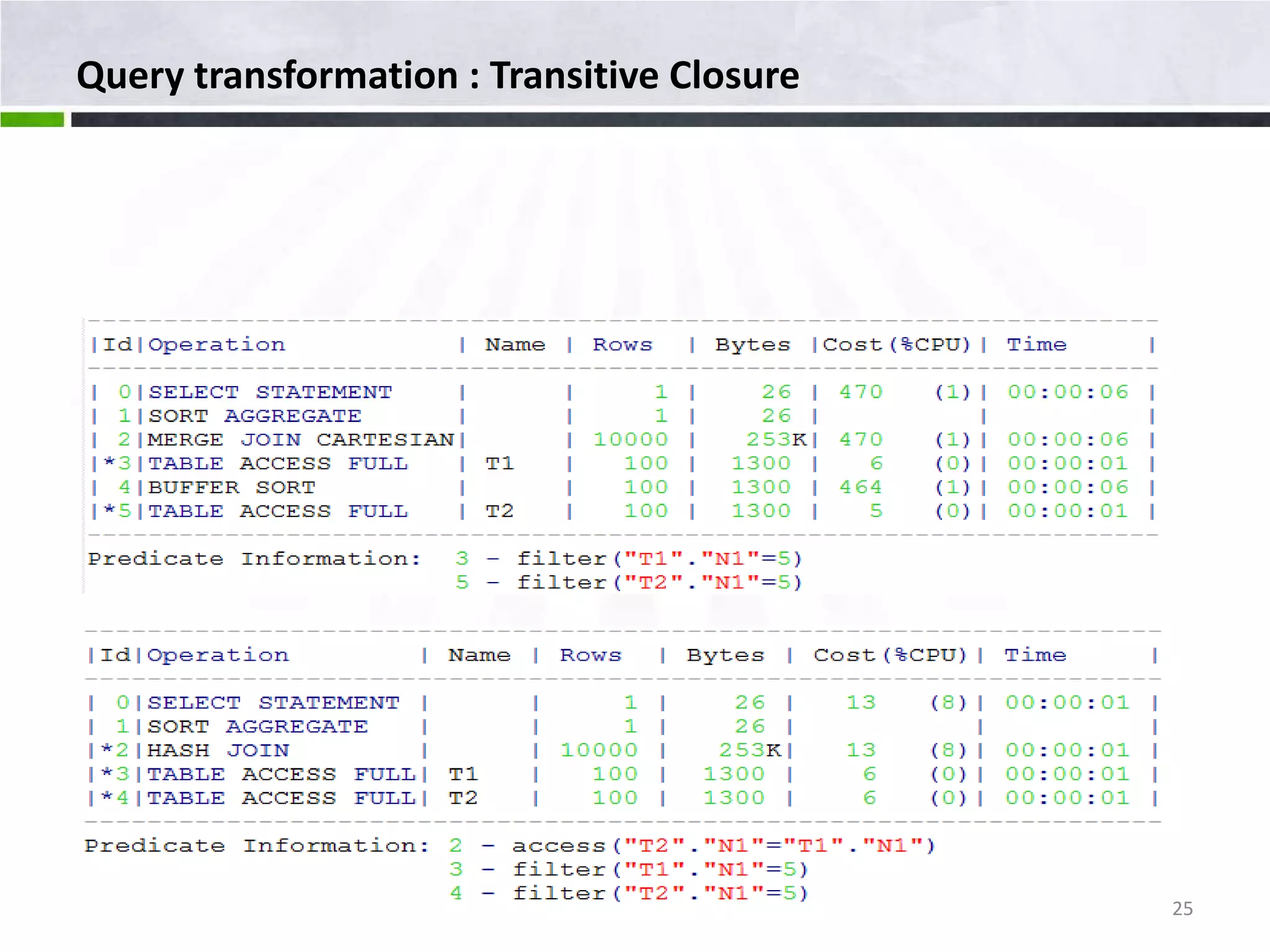Select 'MERGE JOIN CARTESIAN' operation text

(301, 439)
